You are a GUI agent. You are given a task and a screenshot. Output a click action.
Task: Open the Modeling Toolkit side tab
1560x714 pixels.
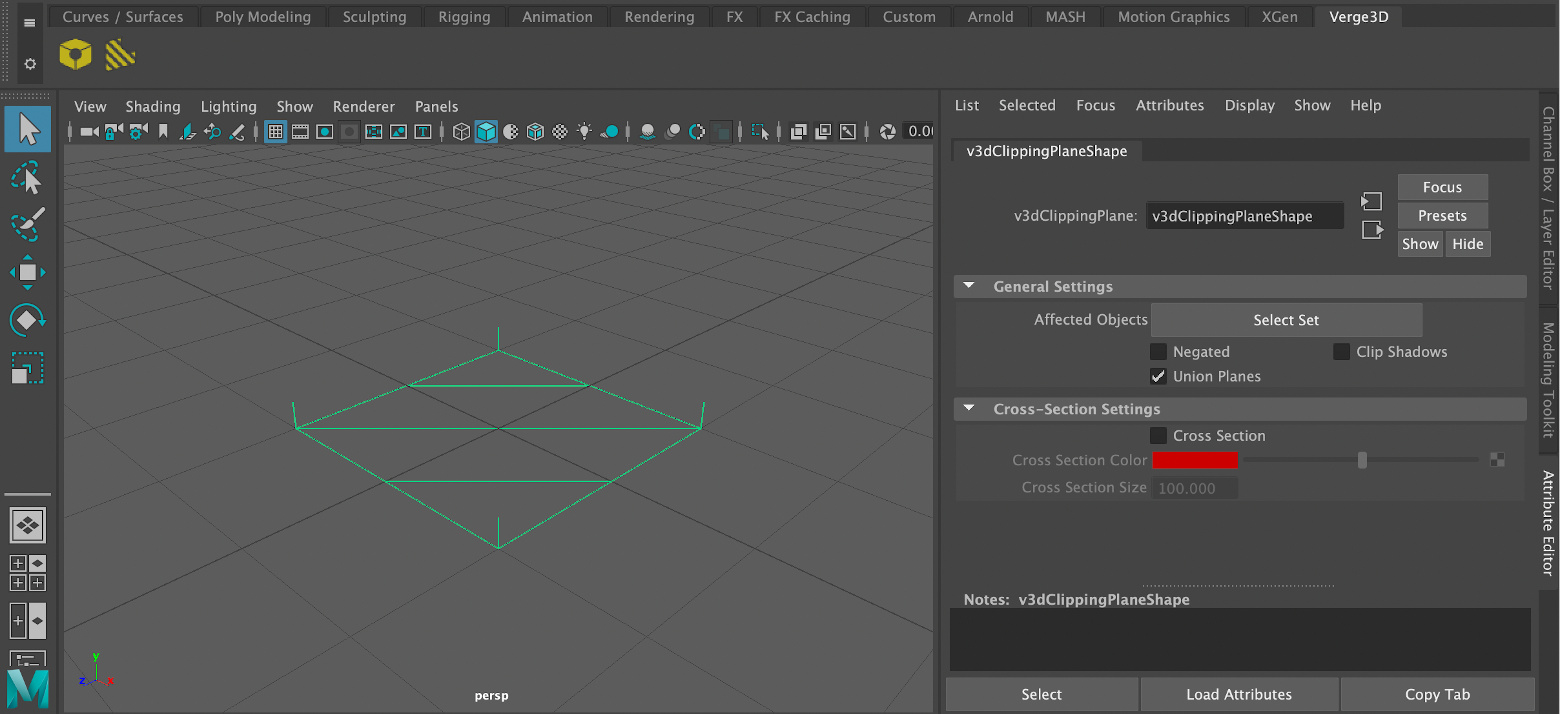[1548, 381]
